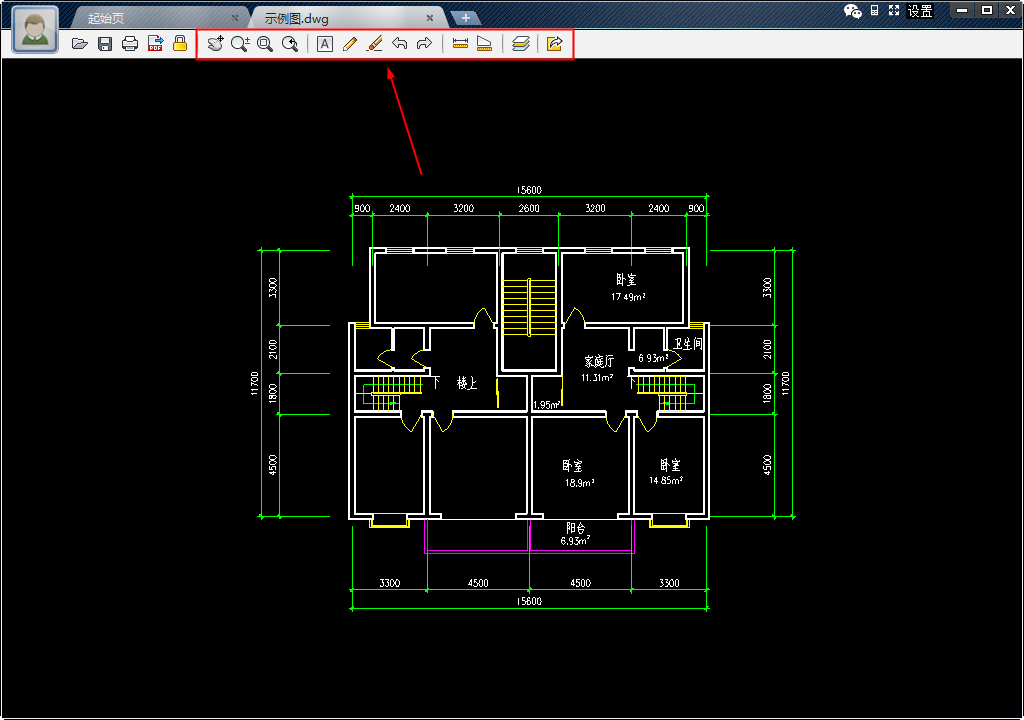Click the yellow lock encryption icon
This screenshot has width=1024, height=720.
[x=180, y=43]
